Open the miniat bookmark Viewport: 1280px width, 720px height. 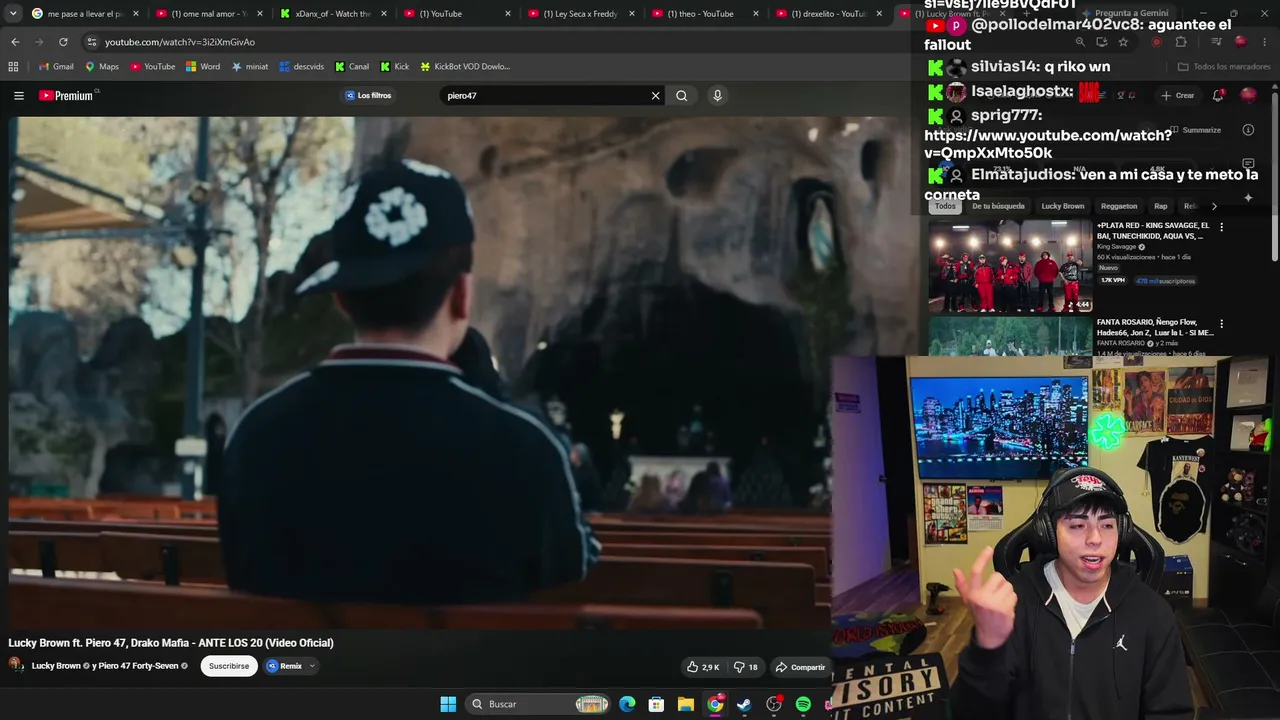click(x=250, y=67)
